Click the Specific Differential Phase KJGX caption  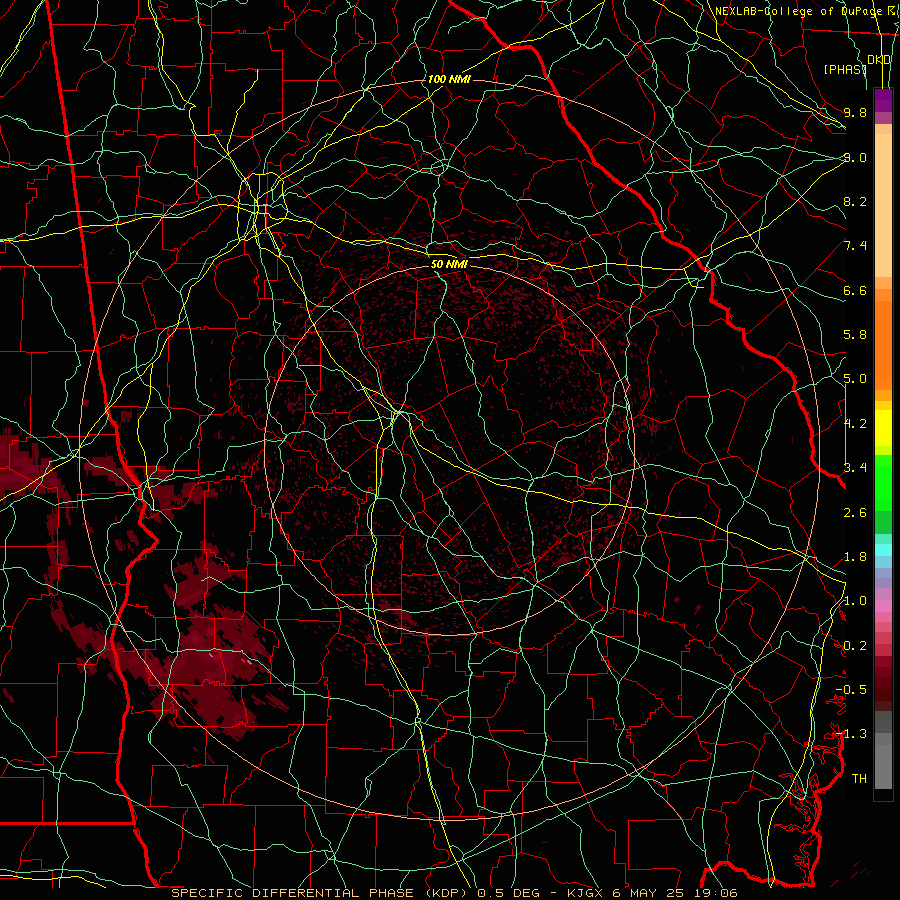[x=454, y=893]
